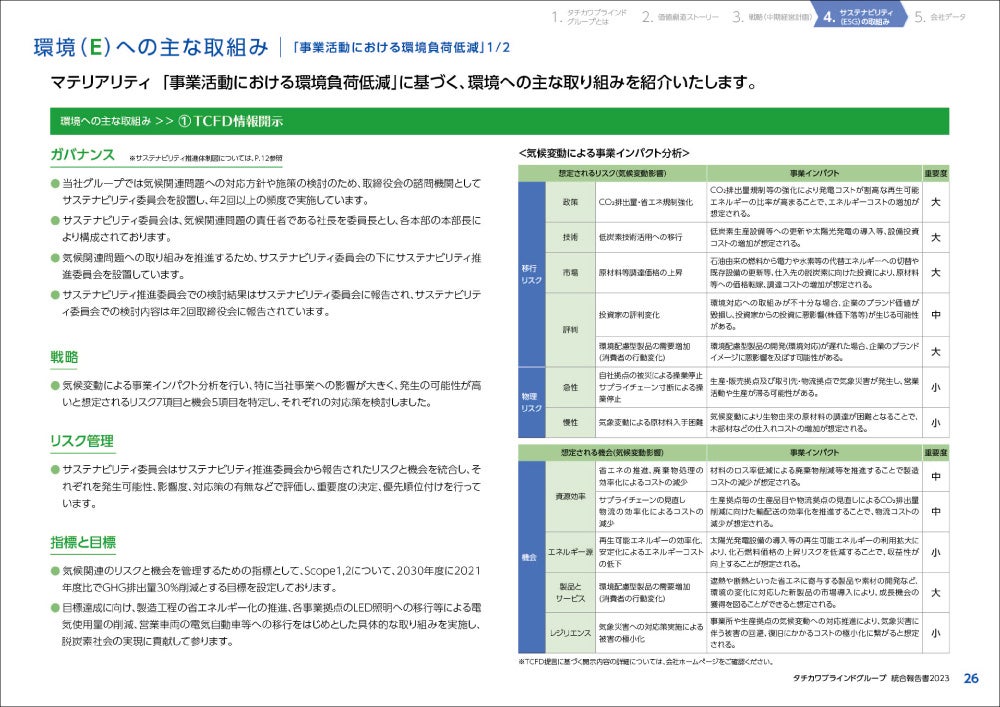Click the リスク管理 heading
The height and width of the screenshot is (707, 1000).
(x=82, y=441)
